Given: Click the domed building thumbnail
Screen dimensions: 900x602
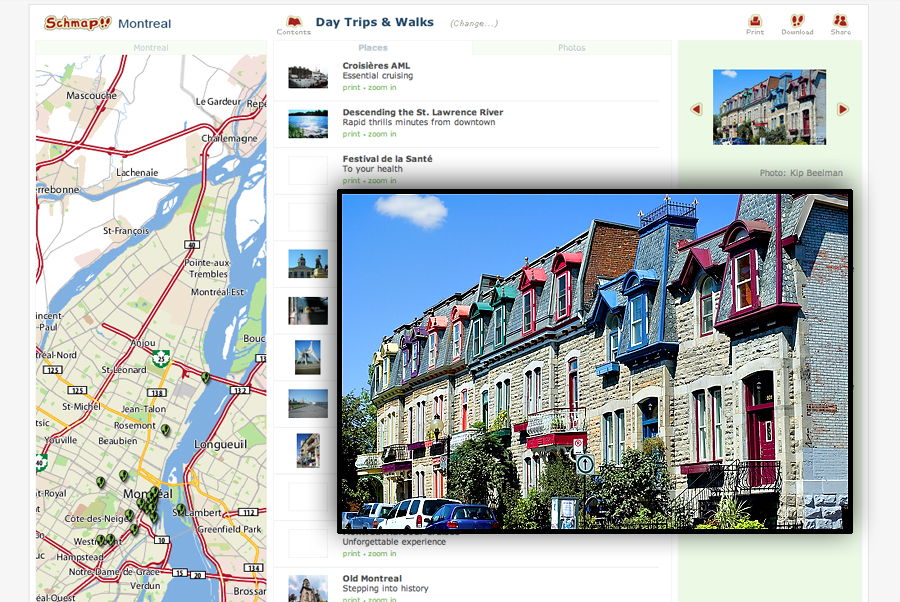Looking at the screenshot, I should [x=308, y=264].
